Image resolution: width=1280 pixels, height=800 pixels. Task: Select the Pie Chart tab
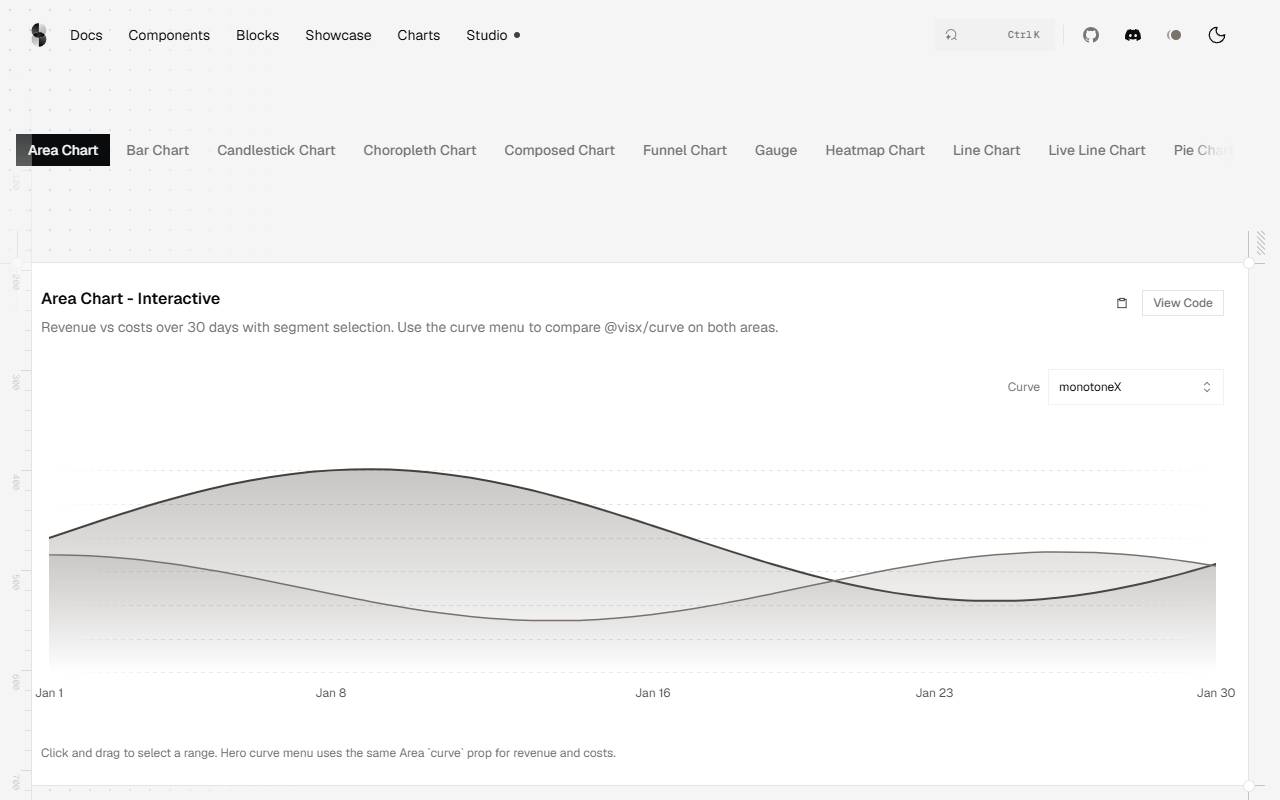pos(1203,150)
